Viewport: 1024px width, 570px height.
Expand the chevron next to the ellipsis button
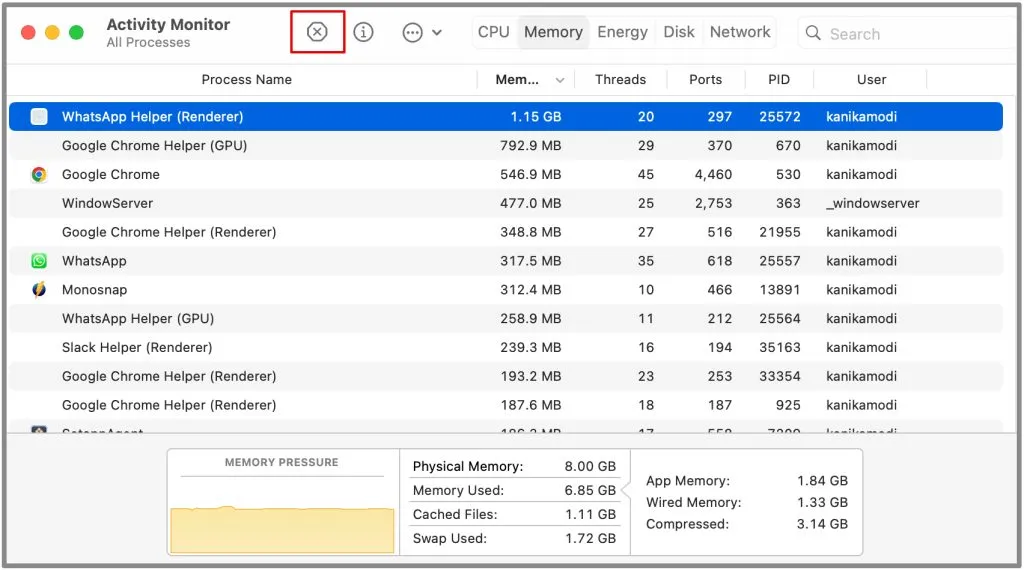pyautogui.click(x=437, y=33)
